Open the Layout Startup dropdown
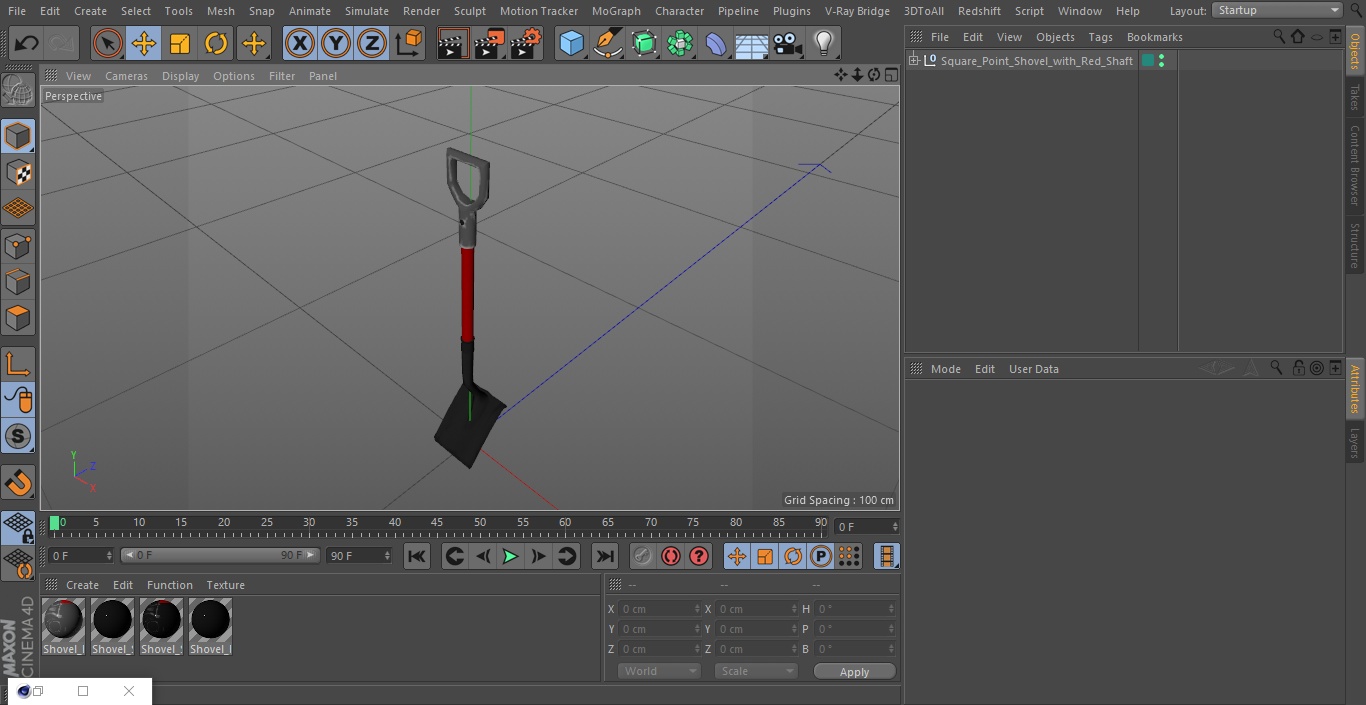This screenshot has width=1366, height=705. pos(1278,10)
